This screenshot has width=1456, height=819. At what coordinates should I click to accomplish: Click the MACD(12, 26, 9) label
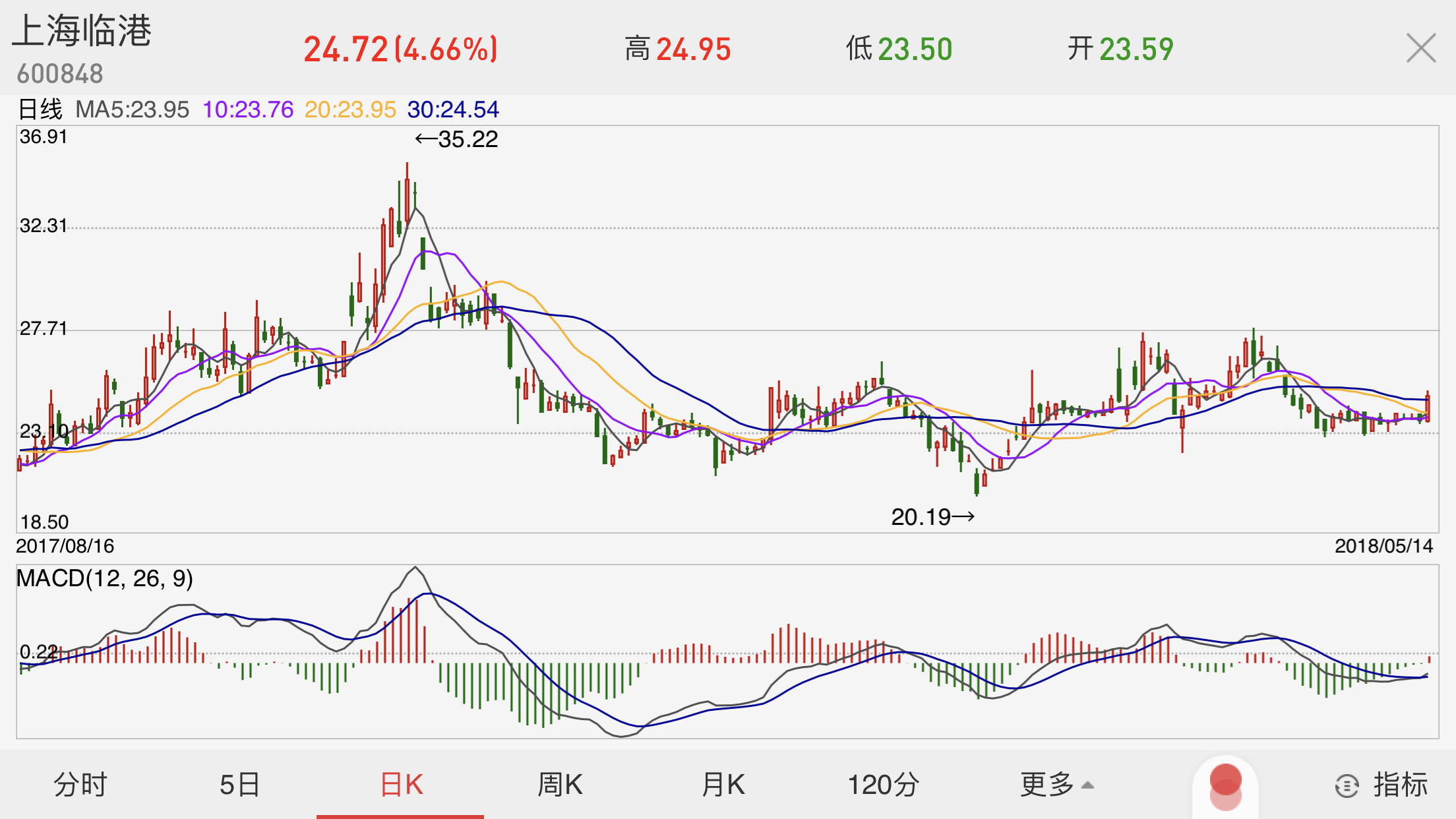point(105,578)
